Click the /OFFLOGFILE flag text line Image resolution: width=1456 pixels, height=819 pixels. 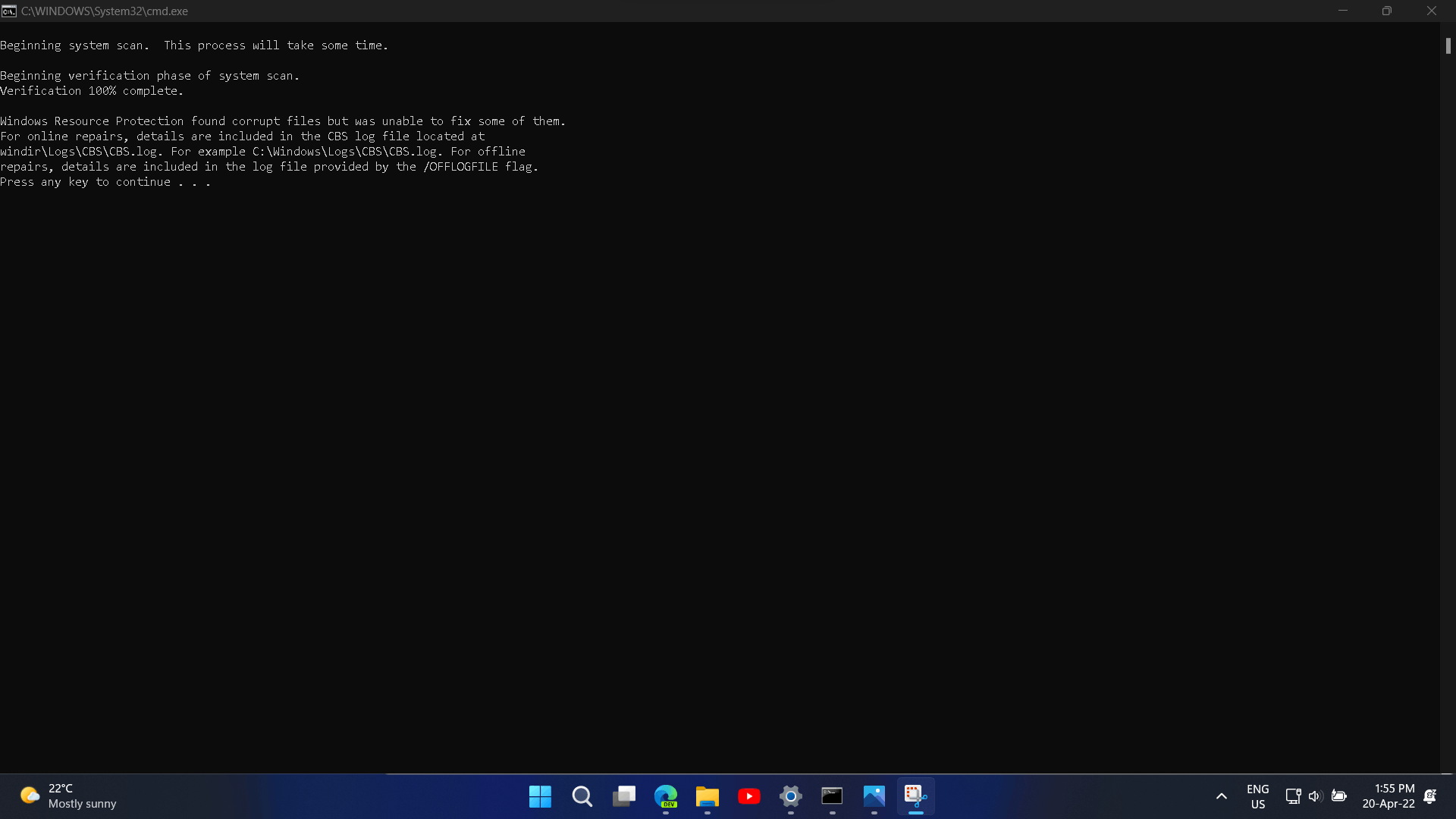tap(269, 167)
